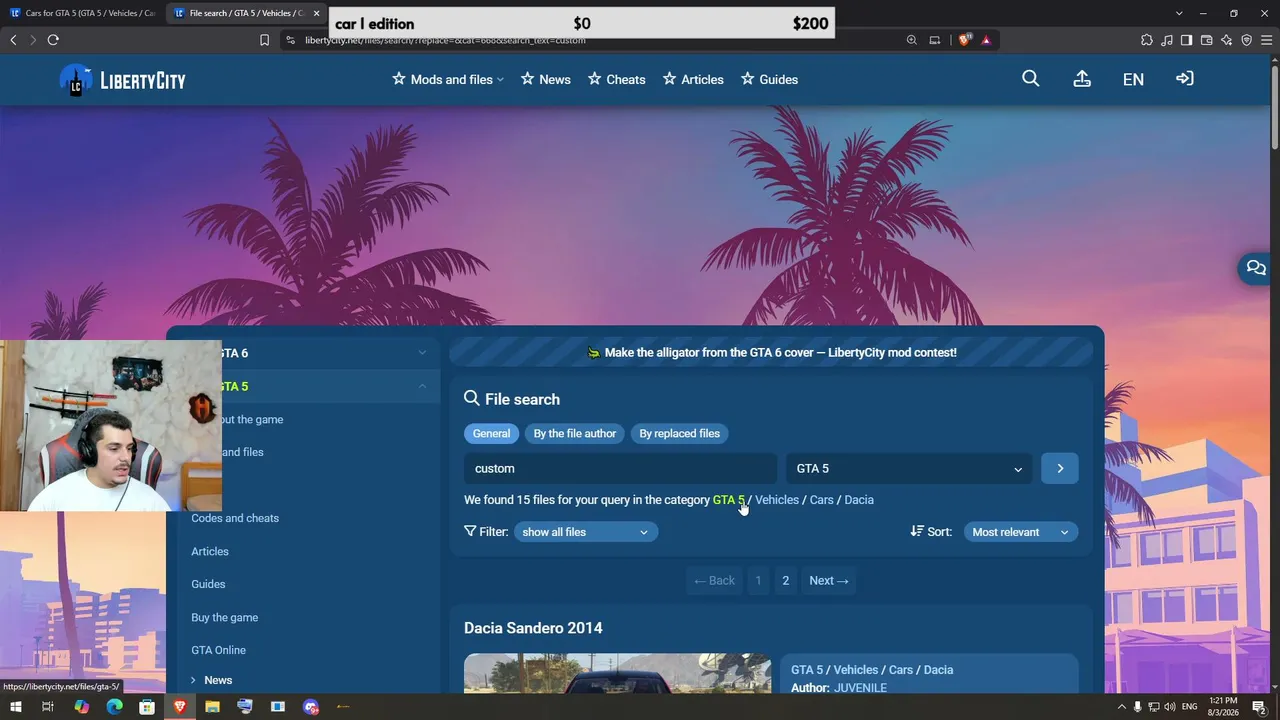Select 'By the file author' search mode
Image resolution: width=1280 pixels, height=720 pixels.
(575, 433)
